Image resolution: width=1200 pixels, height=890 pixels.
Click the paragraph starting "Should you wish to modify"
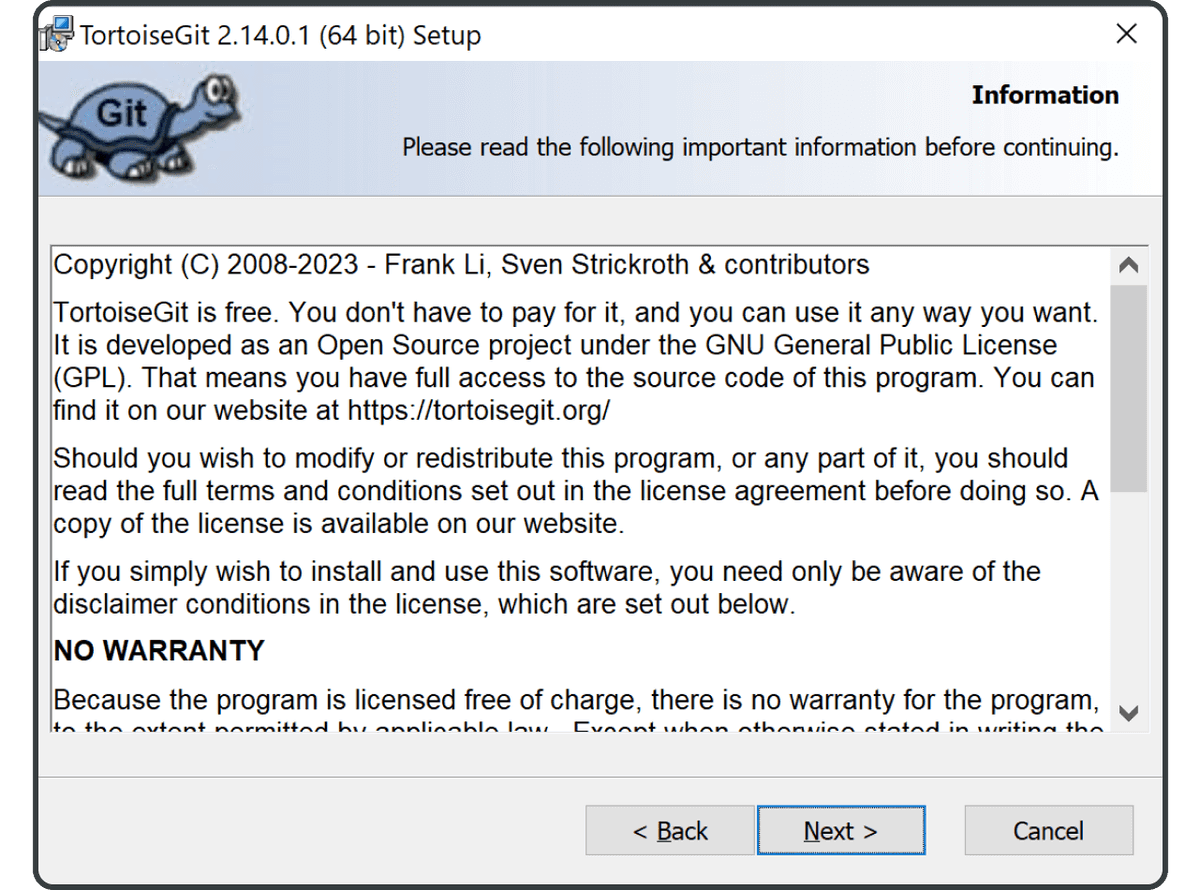click(575, 491)
